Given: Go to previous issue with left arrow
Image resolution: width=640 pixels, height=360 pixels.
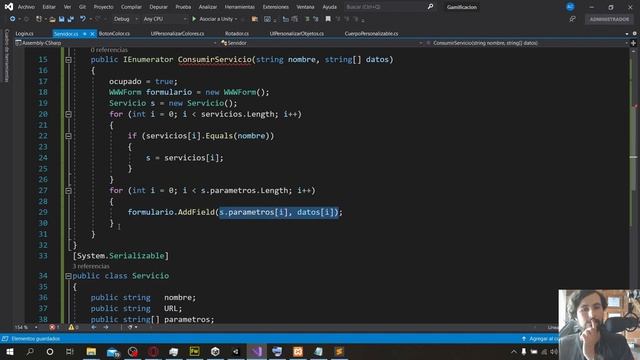Looking at the screenshot, I should click(x=93, y=327).
